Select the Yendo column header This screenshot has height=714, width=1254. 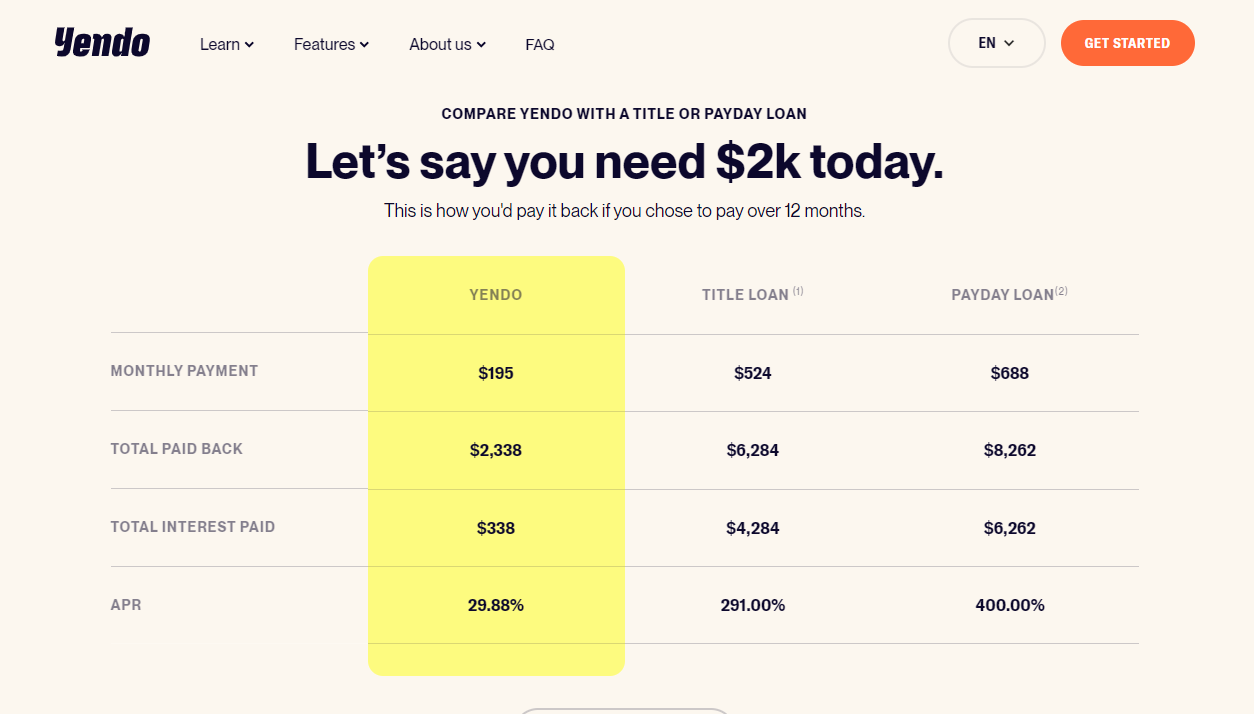(496, 295)
